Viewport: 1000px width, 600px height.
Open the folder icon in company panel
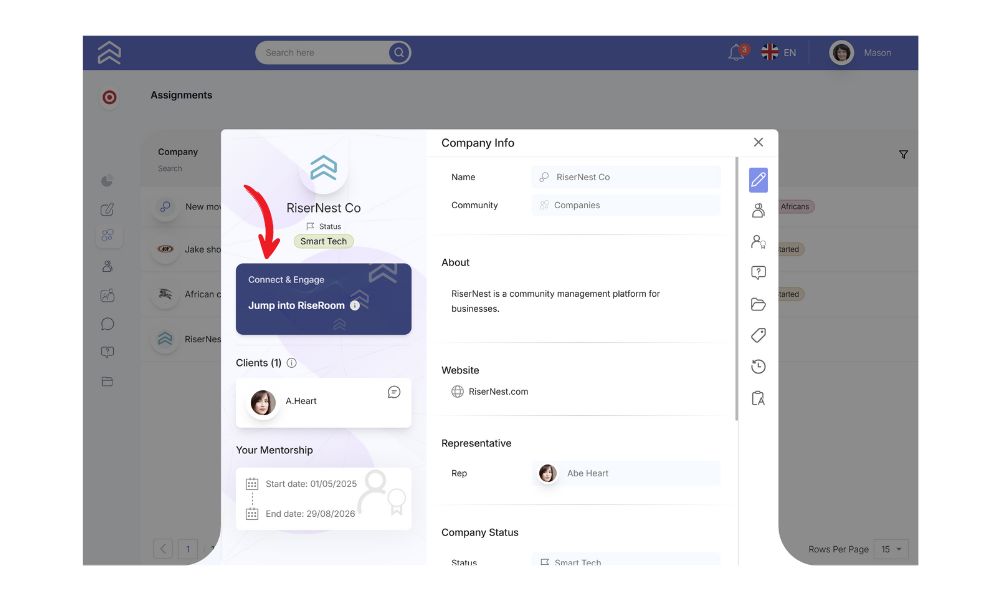[758, 304]
